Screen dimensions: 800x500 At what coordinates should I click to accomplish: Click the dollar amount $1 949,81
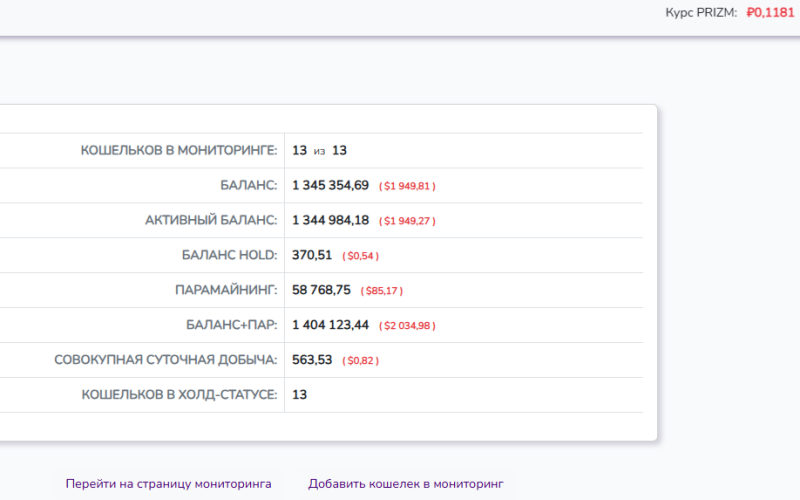[x=407, y=186]
